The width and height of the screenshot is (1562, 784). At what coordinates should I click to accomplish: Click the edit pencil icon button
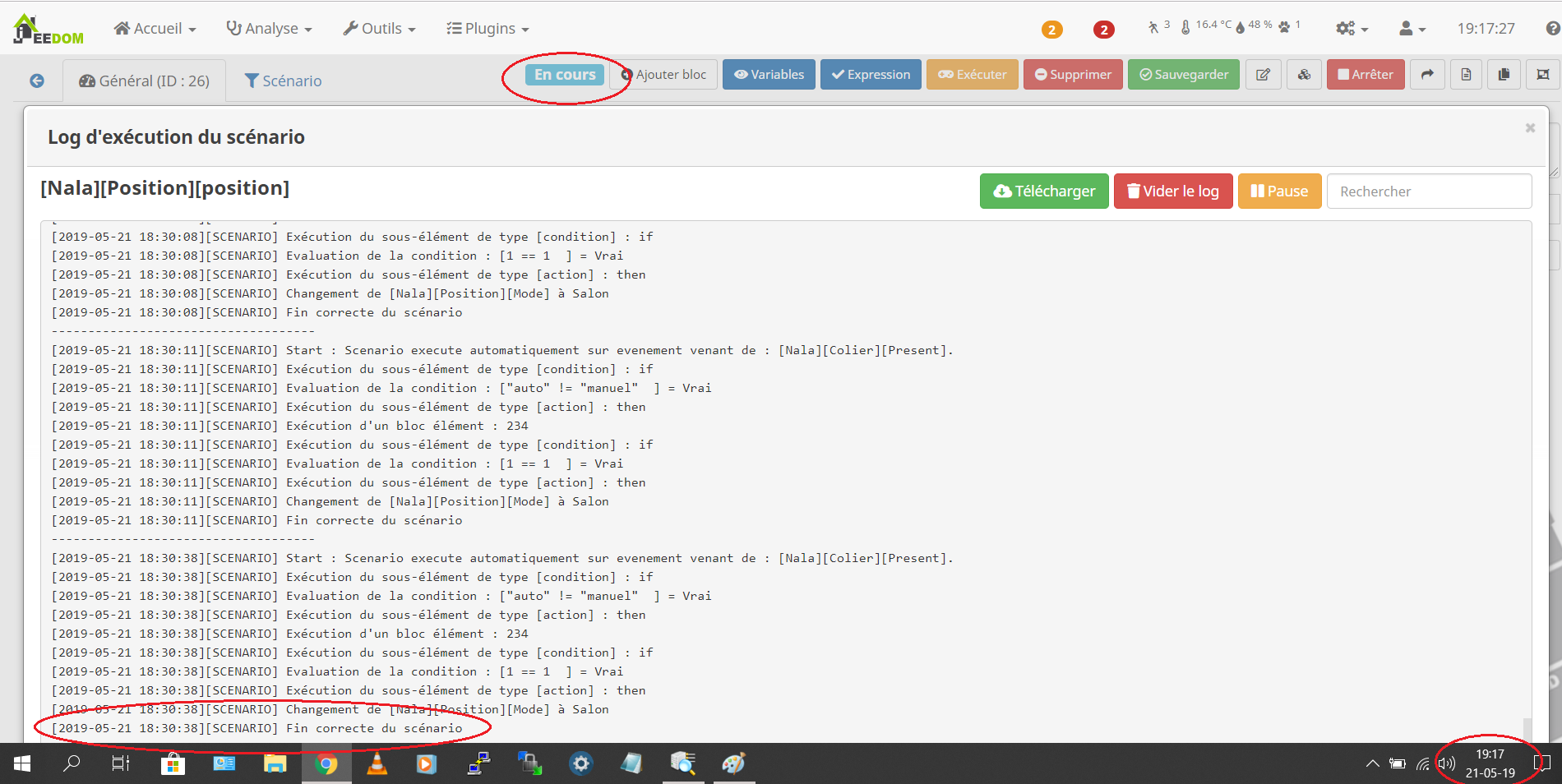click(x=1264, y=75)
